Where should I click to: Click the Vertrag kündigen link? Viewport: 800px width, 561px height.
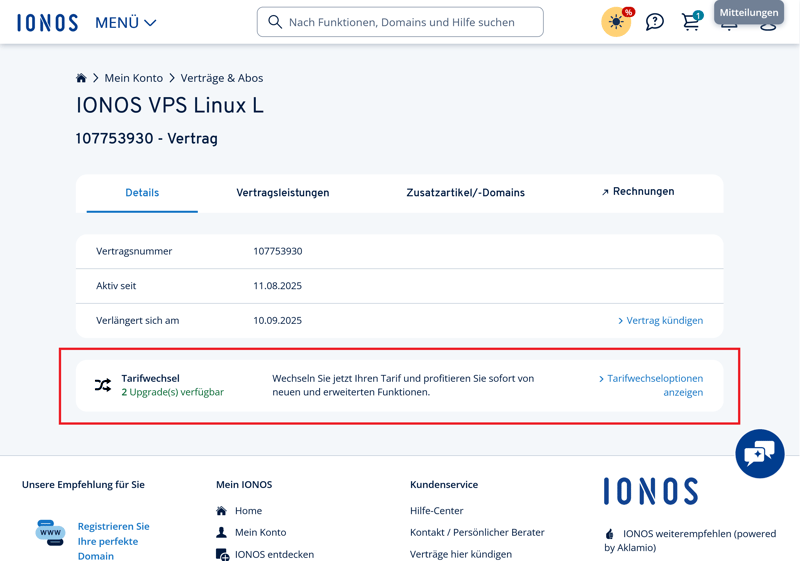coord(660,321)
